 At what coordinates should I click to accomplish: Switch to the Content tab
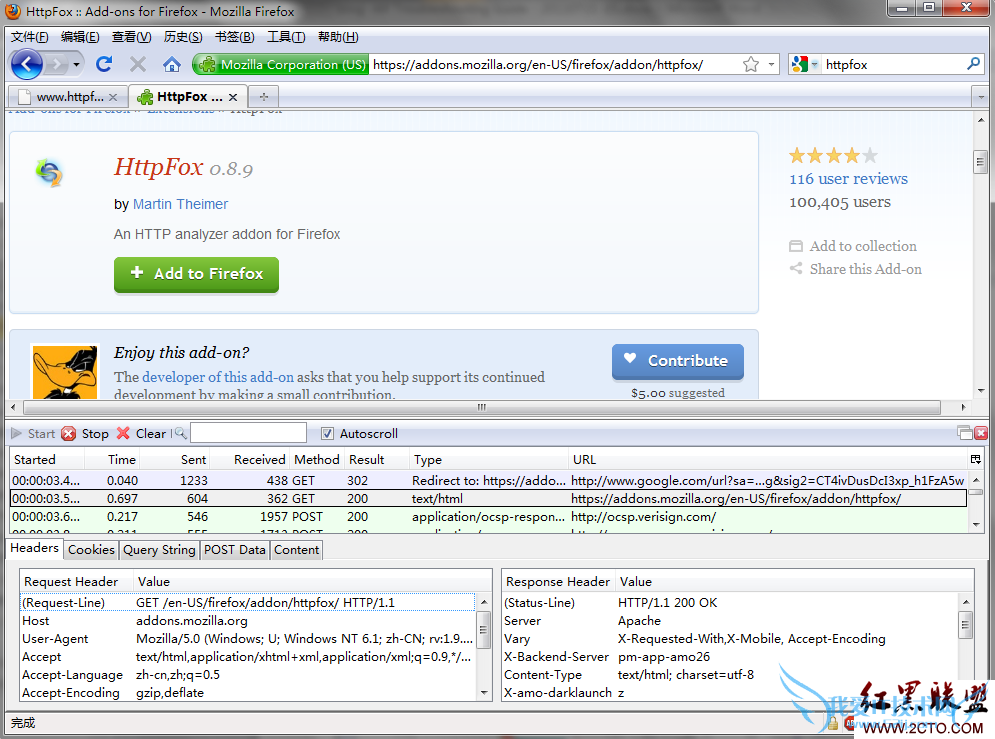pyautogui.click(x=296, y=550)
